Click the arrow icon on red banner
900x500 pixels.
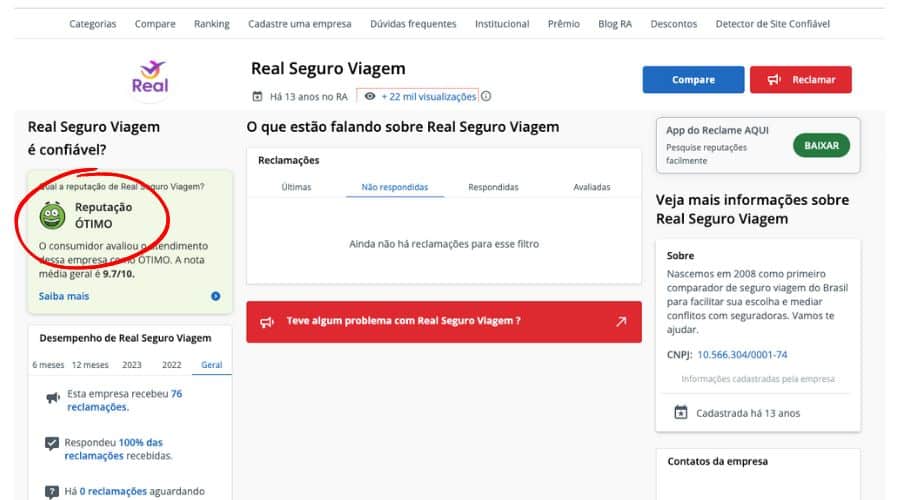[621, 321]
